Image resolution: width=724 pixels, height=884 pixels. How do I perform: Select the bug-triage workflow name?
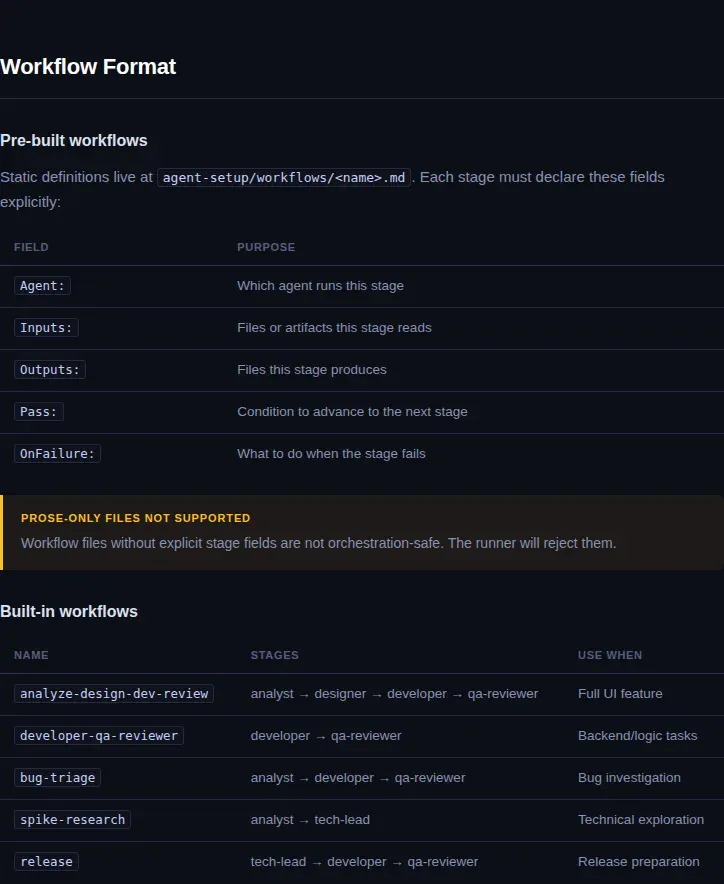58,778
